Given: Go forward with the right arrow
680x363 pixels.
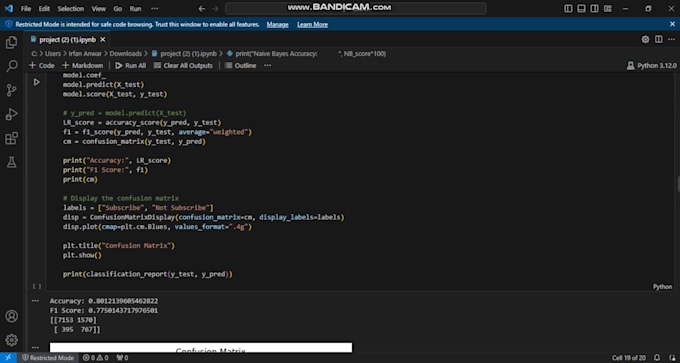Looking at the screenshot, I should coord(216,9).
